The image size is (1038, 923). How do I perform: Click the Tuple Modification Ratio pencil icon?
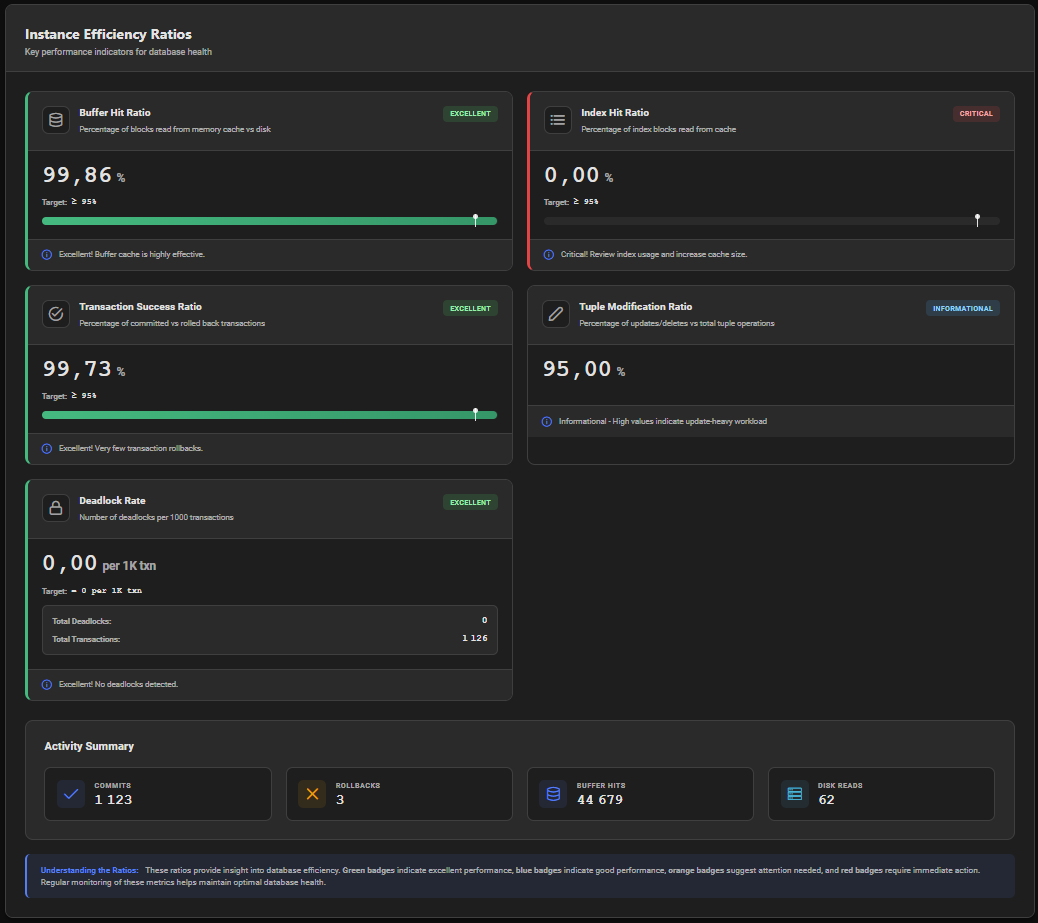tap(556, 314)
